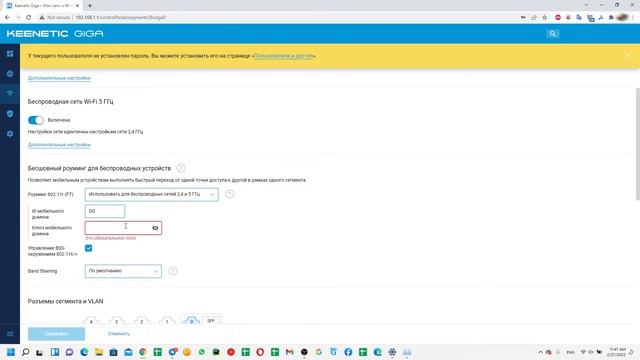Select the Keenetic Giga browser tab
Viewport: 640px width, 360px height.
43,6
